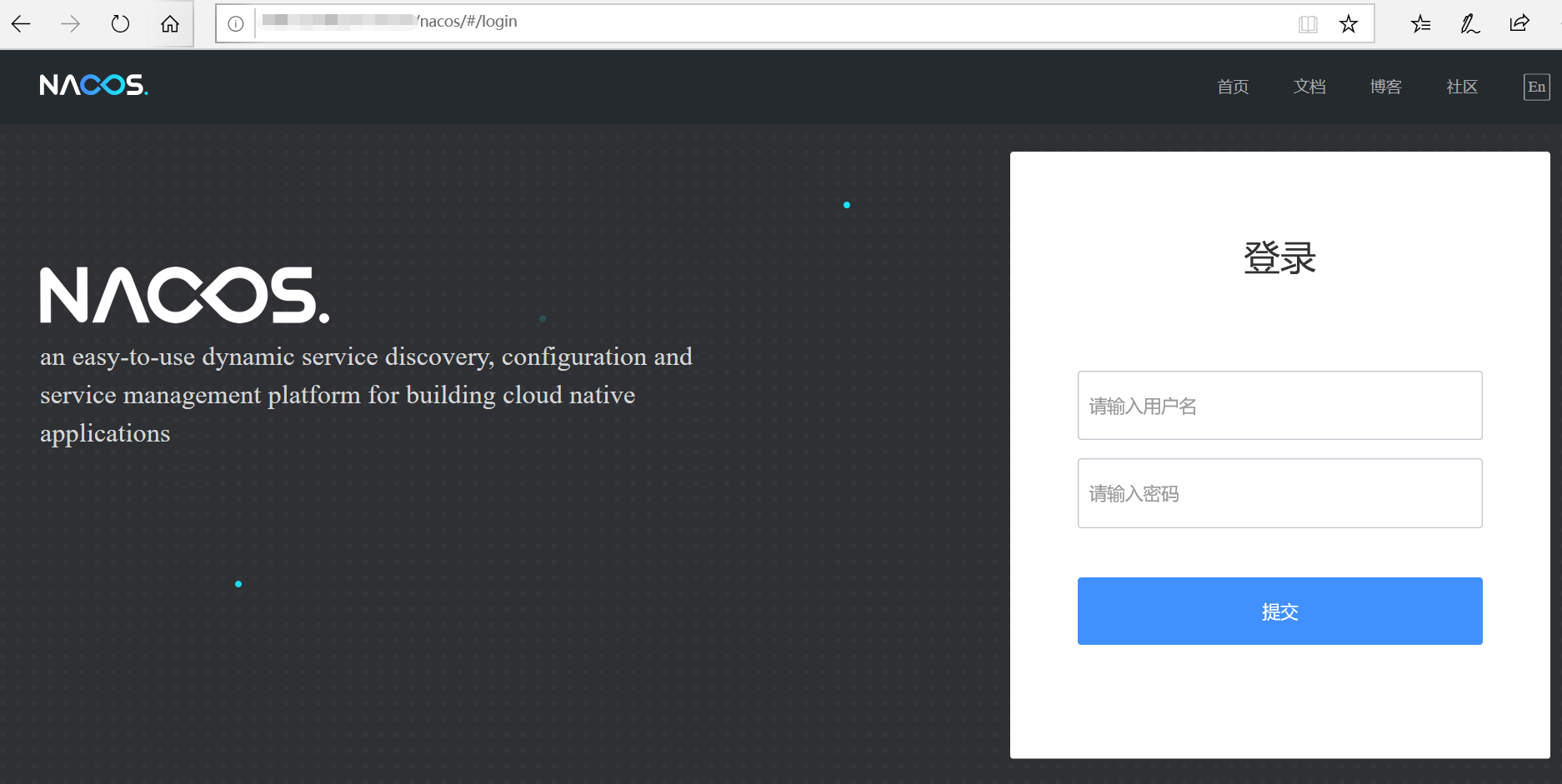
Task: Click the tagline text beginning 'an easy-to-use dynamic'
Action: (x=366, y=395)
